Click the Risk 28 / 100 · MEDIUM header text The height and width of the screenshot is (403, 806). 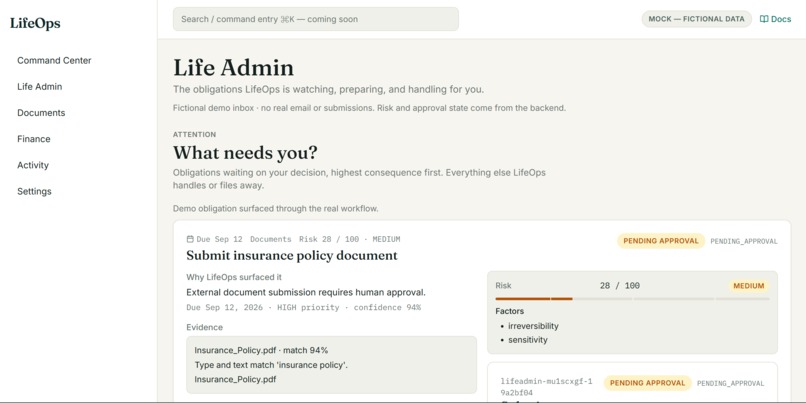[x=350, y=239]
